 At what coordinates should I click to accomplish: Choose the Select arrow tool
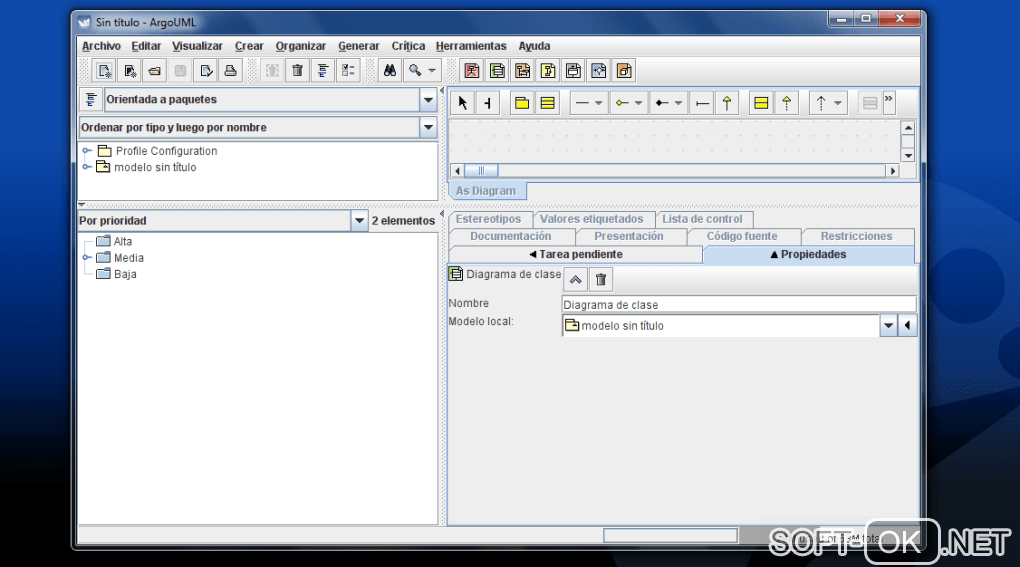(463, 103)
